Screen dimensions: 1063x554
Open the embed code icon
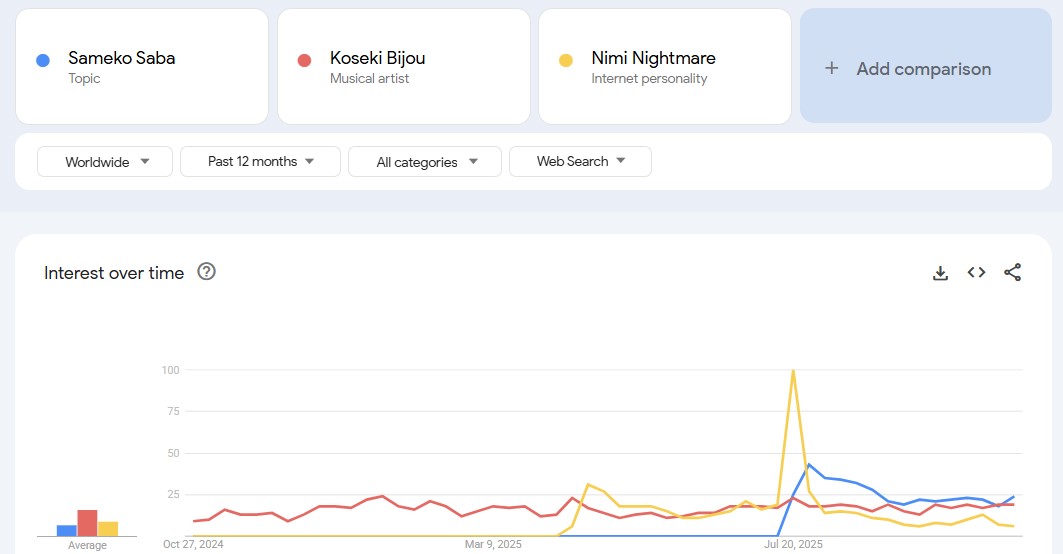click(x=976, y=273)
